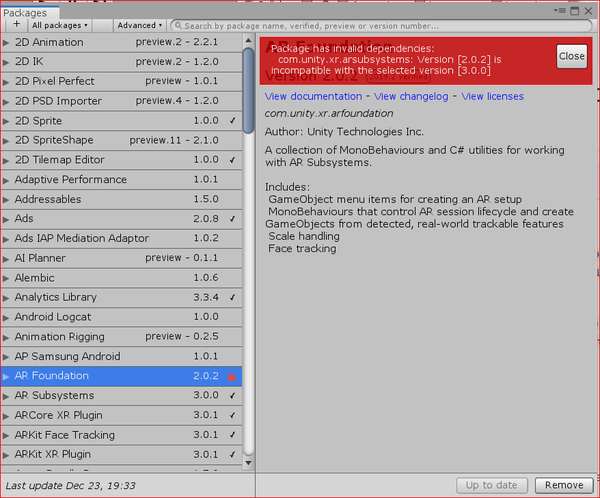Select the Adaptive Performance package

[x=121, y=180]
